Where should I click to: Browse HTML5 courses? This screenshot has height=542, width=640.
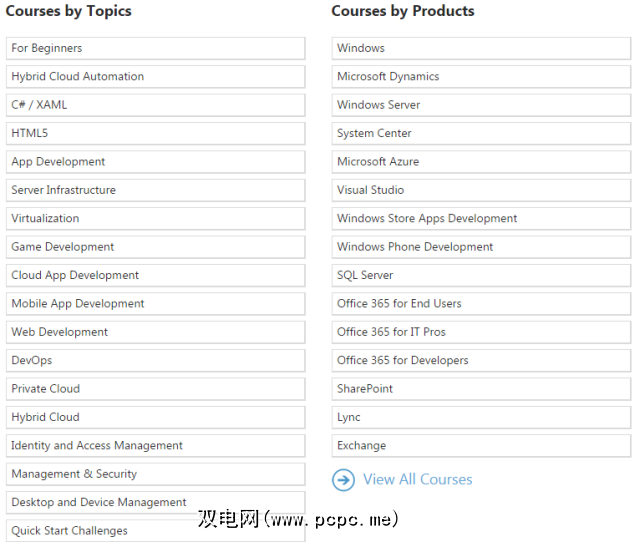coord(155,133)
